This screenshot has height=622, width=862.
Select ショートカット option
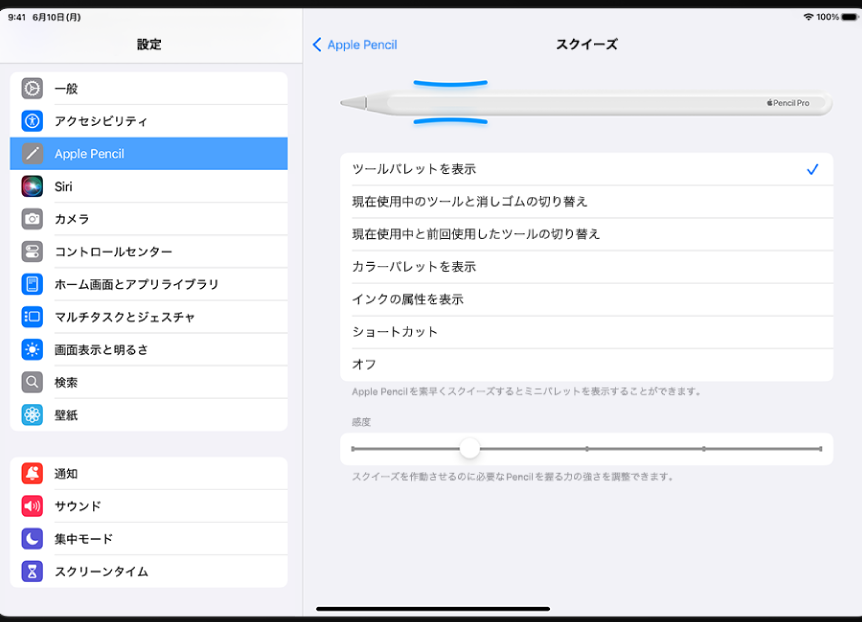coord(587,332)
